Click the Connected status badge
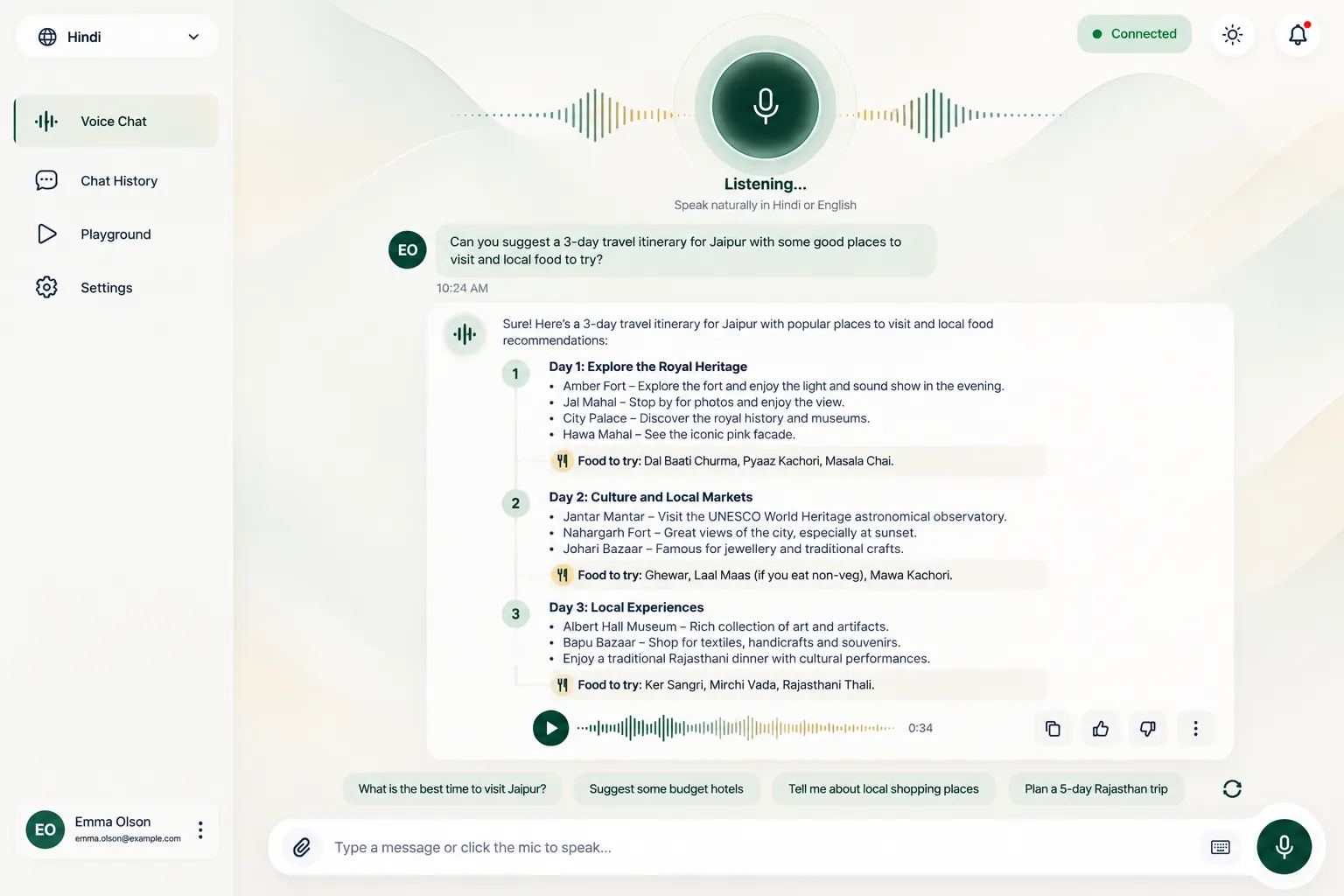This screenshot has width=1344, height=896. tap(1134, 34)
